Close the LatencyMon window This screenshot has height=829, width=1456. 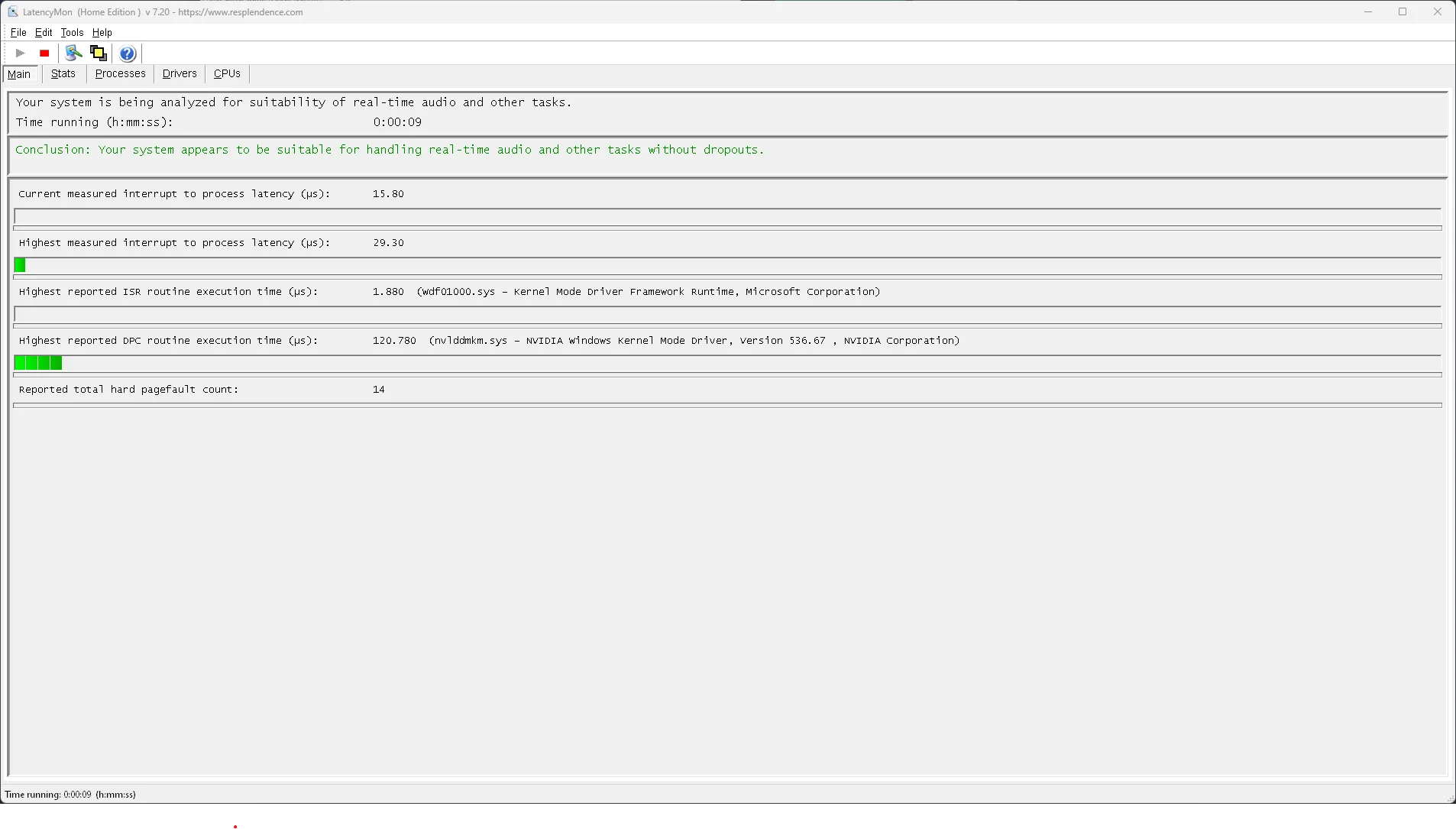[x=1438, y=12]
